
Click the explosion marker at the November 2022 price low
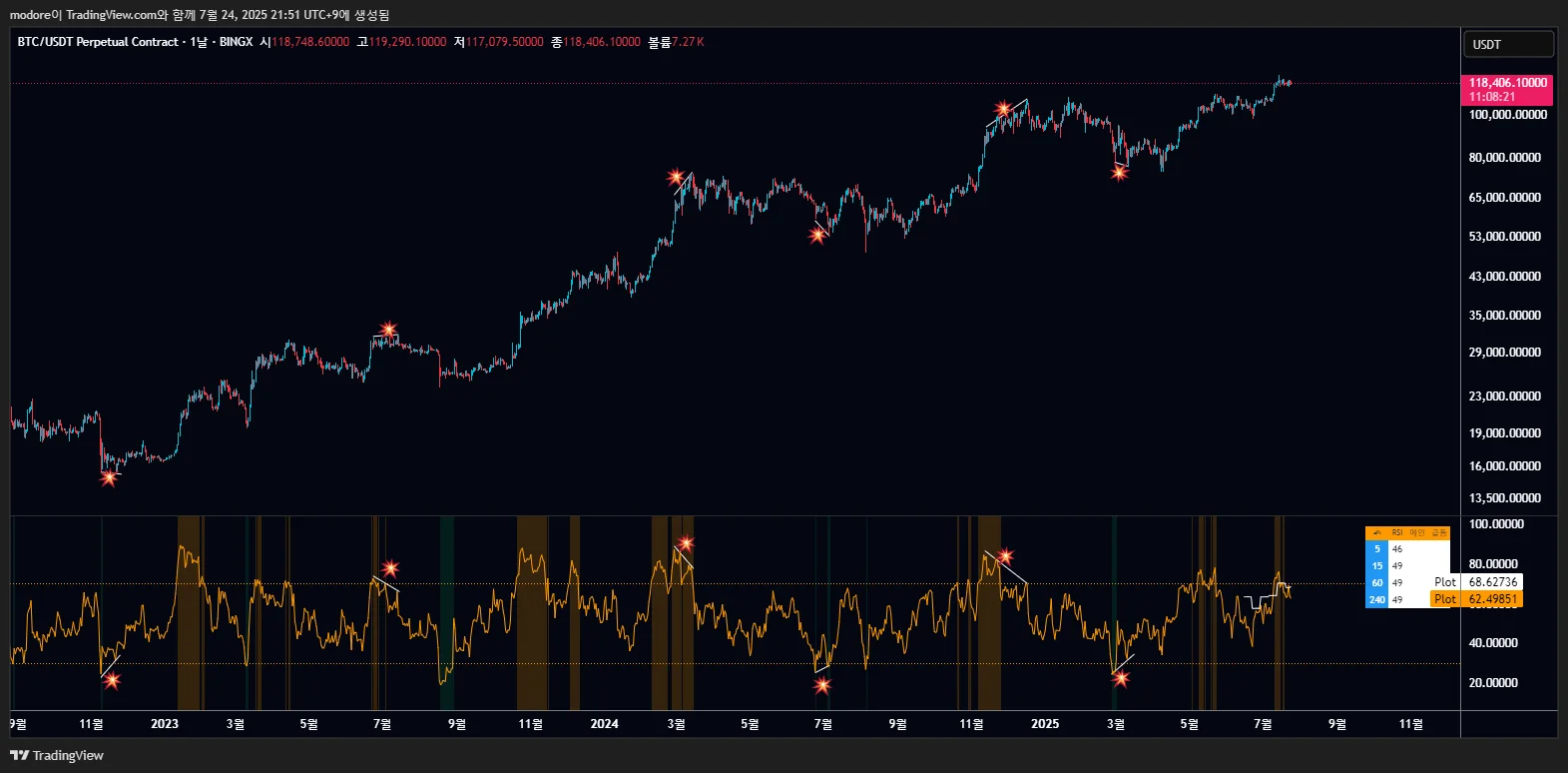[x=109, y=477]
